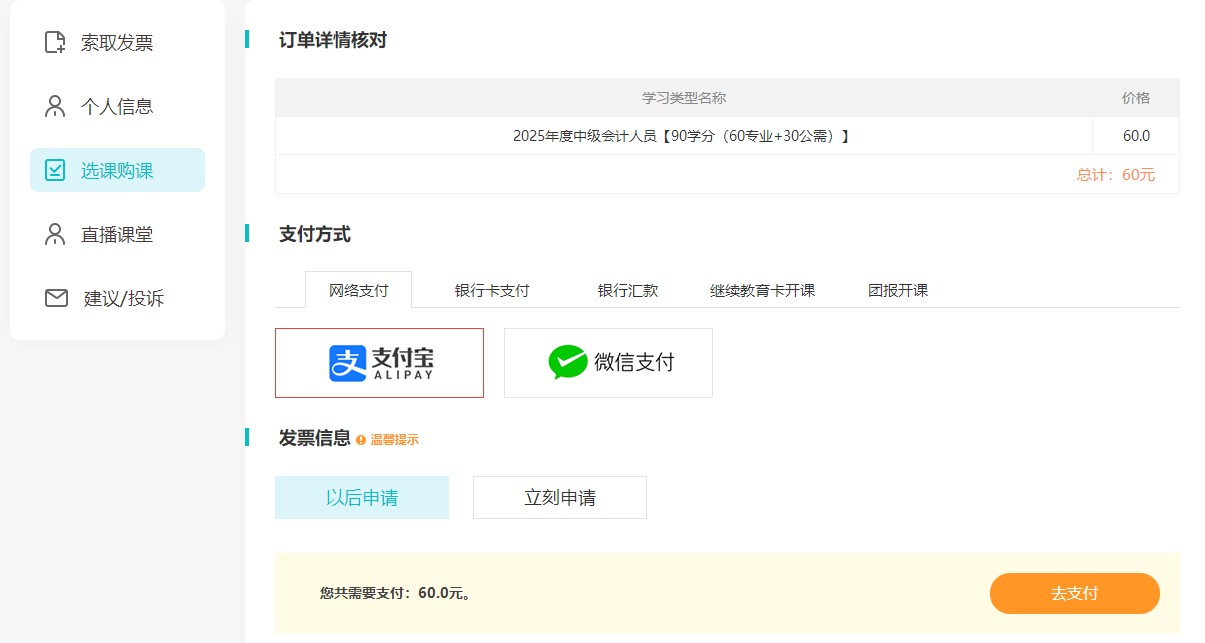Click the 建议/投诉 envelope icon
Viewport: 1205px width, 643px height.
pyautogui.click(x=55, y=298)
